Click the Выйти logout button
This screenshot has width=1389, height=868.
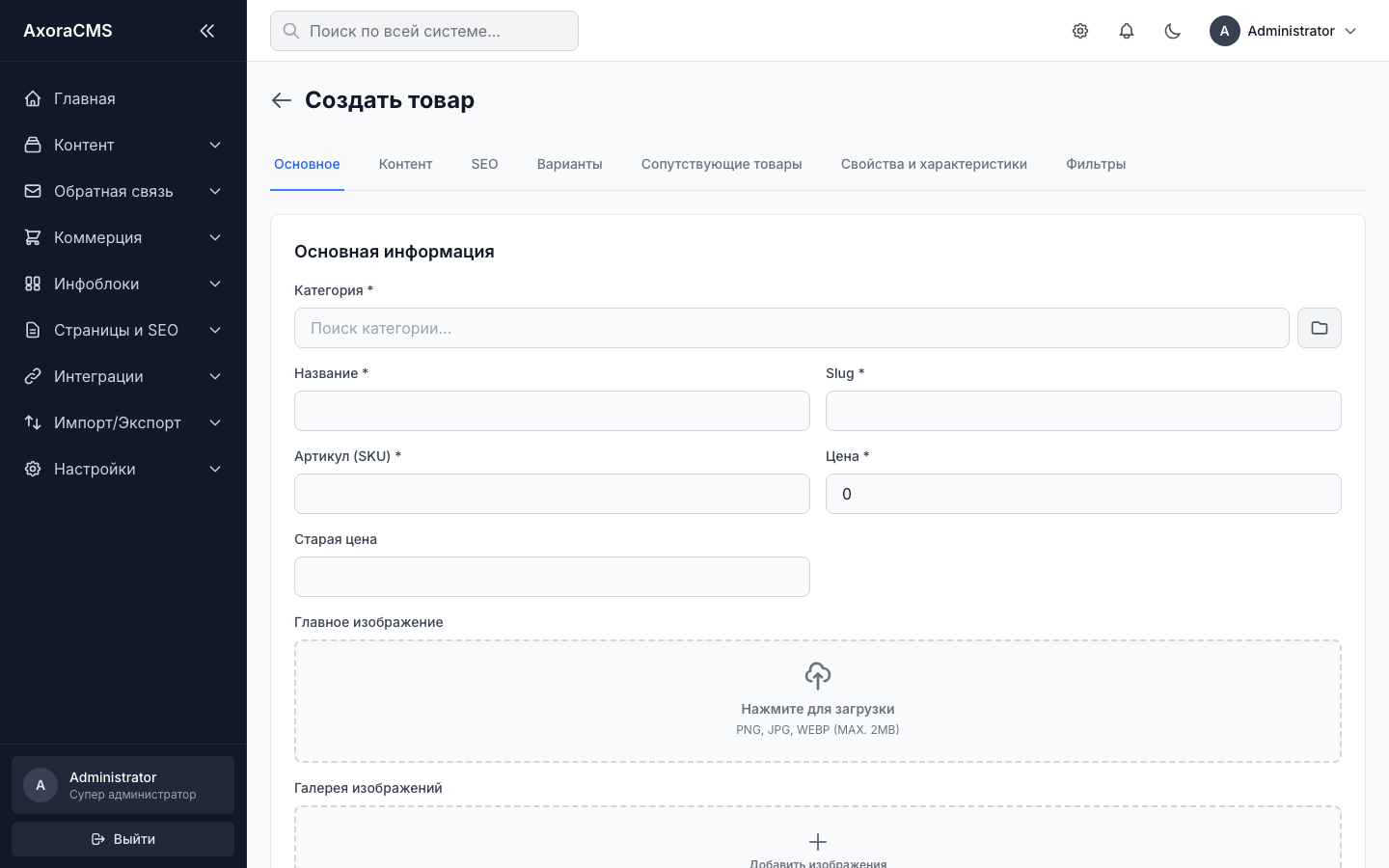(x=123, y=839)
